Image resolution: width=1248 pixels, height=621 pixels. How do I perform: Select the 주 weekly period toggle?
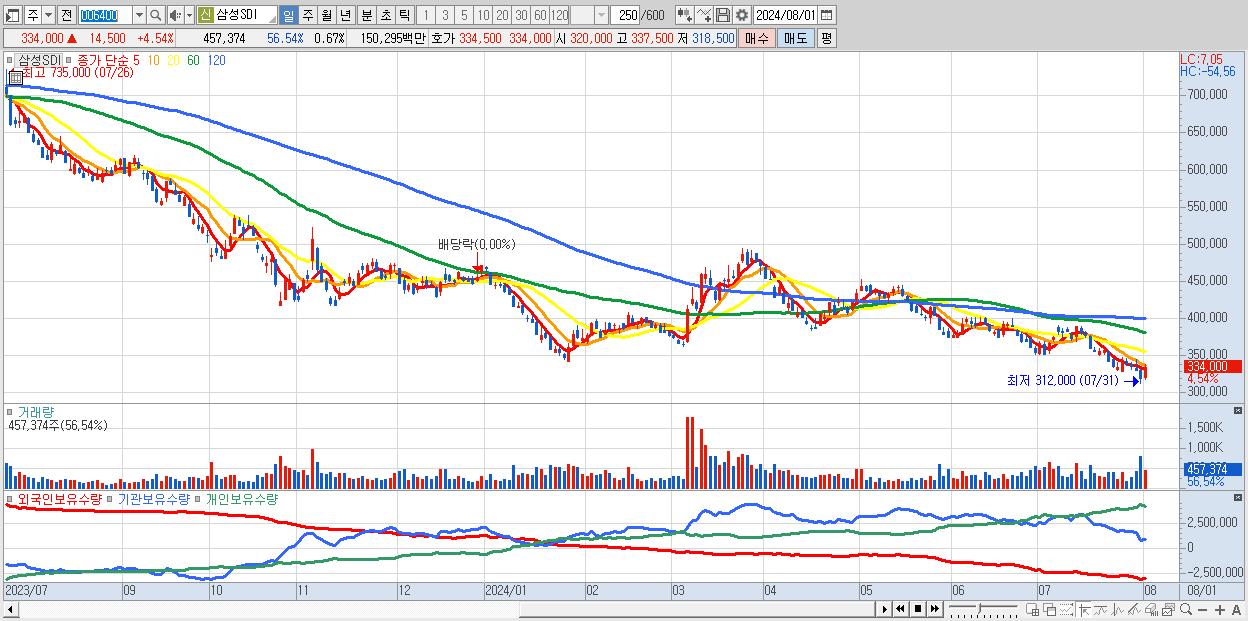307,16
